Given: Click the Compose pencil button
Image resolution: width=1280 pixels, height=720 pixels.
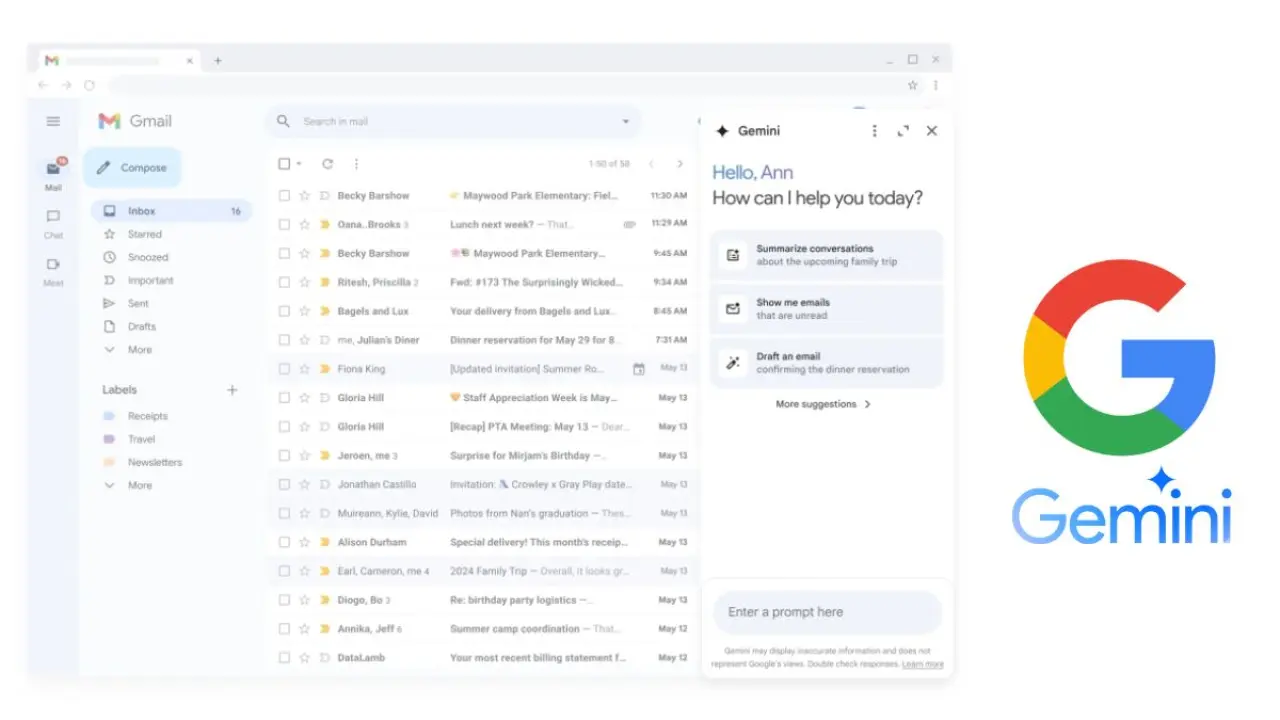Looking at the screenshot, I should 132,168.
